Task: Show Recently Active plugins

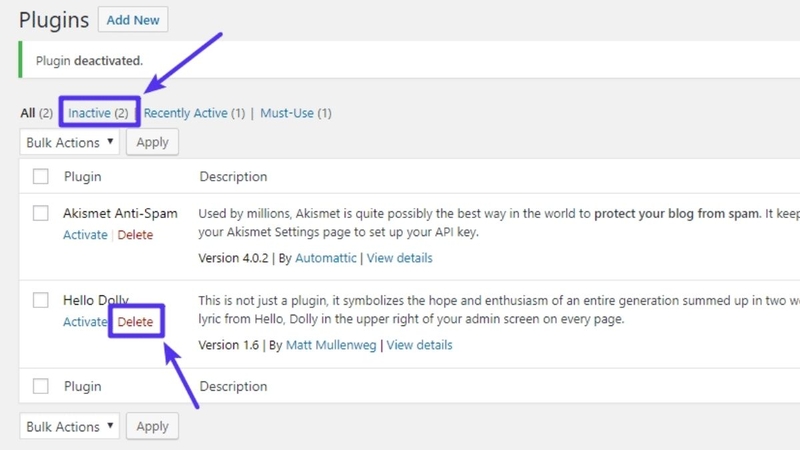Action: 185,113
